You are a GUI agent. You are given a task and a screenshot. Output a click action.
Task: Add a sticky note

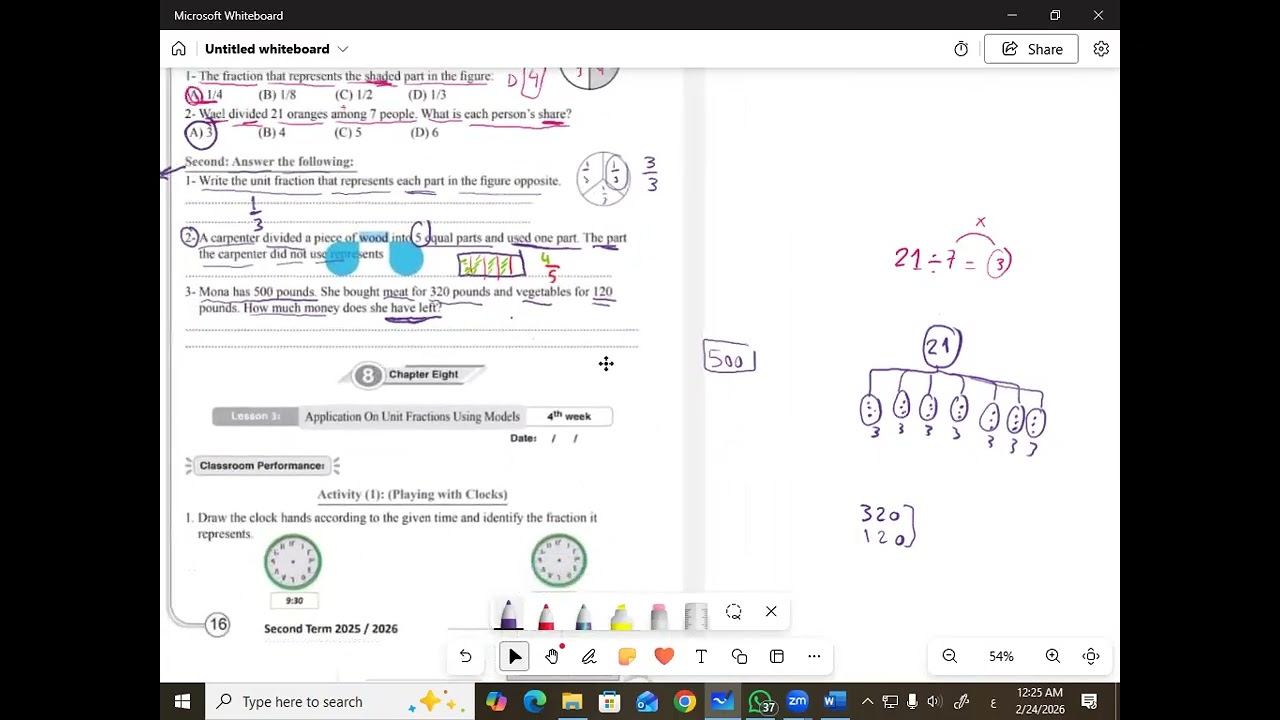627,656
